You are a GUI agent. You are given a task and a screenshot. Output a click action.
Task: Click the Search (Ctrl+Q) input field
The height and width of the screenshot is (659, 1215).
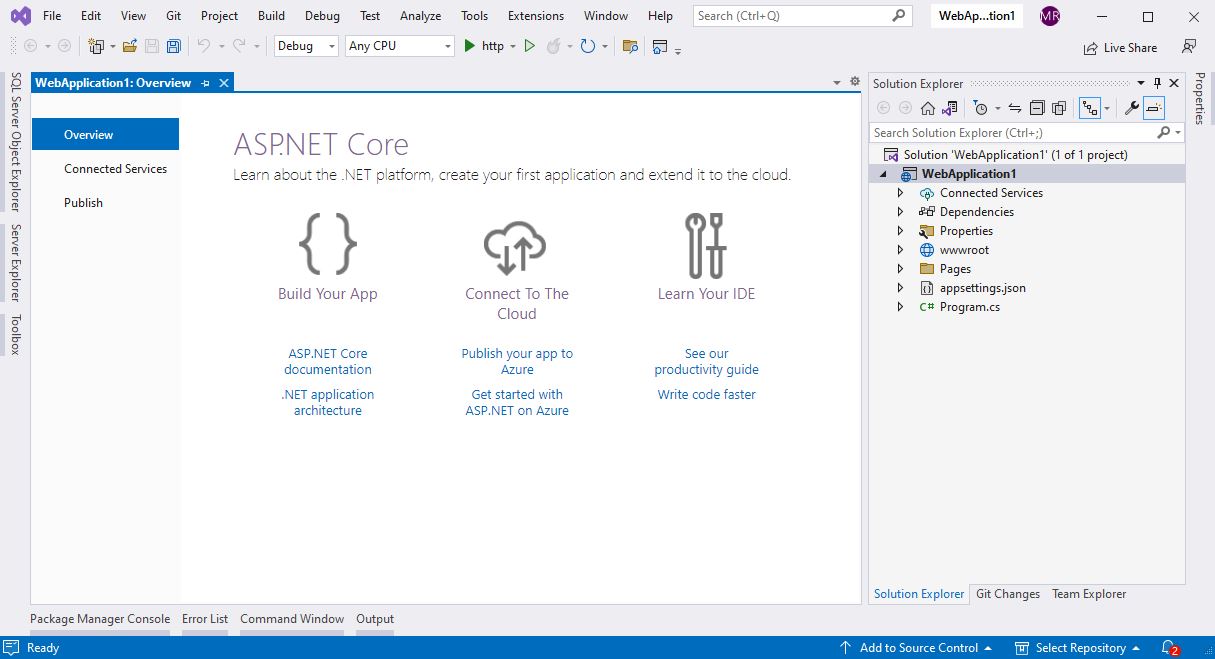pyautogui.click(x=802, y=16)
